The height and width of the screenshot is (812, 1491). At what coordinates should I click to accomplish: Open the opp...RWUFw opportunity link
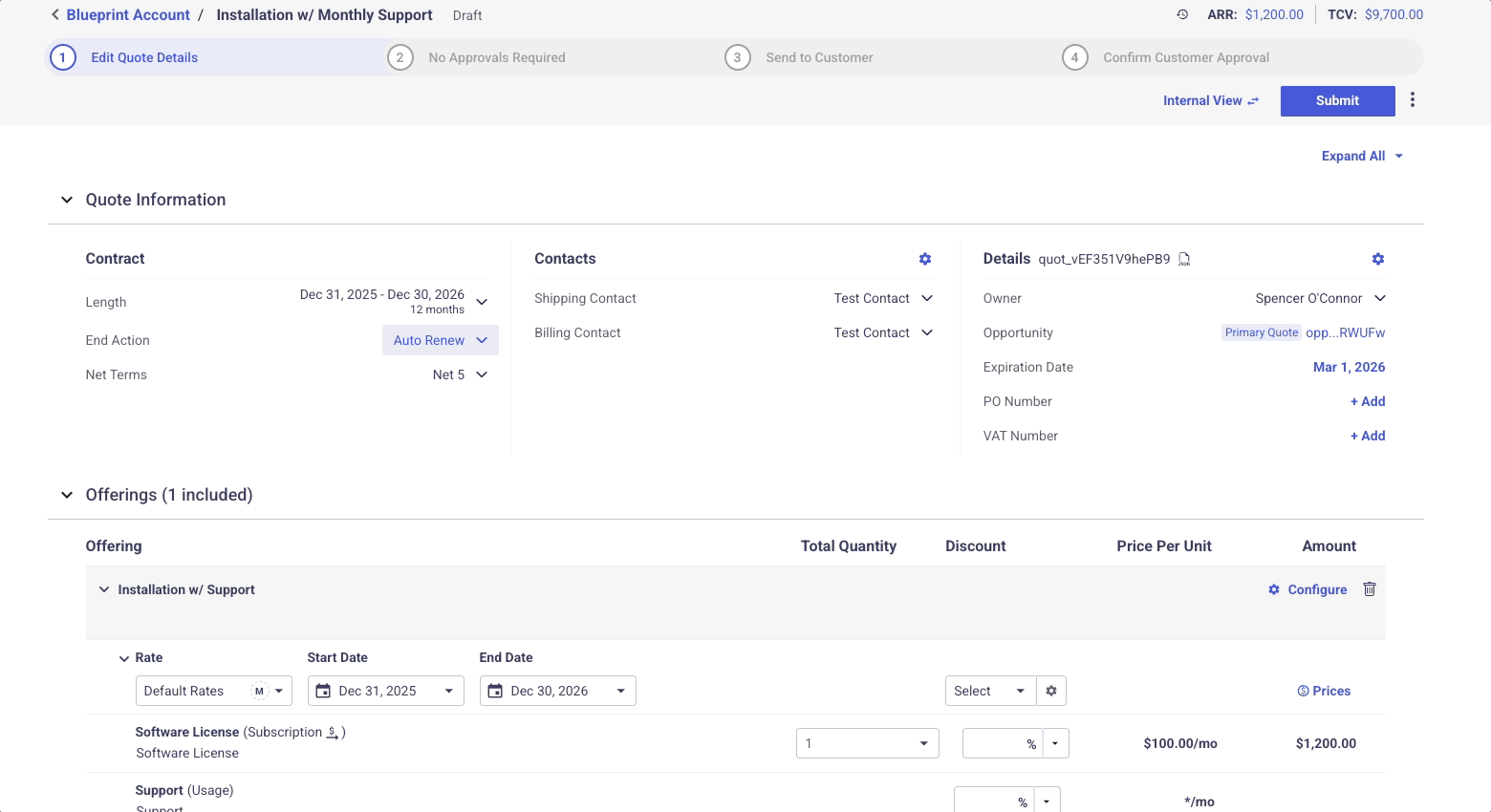1346,332
